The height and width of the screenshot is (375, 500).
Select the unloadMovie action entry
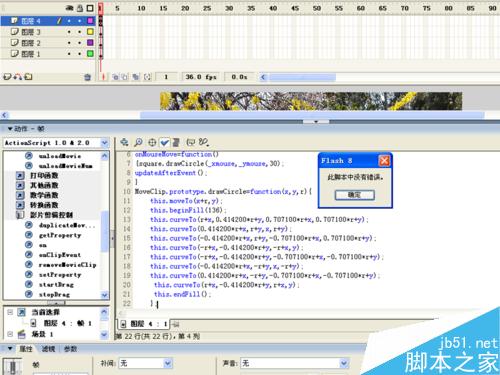[60, 156]
